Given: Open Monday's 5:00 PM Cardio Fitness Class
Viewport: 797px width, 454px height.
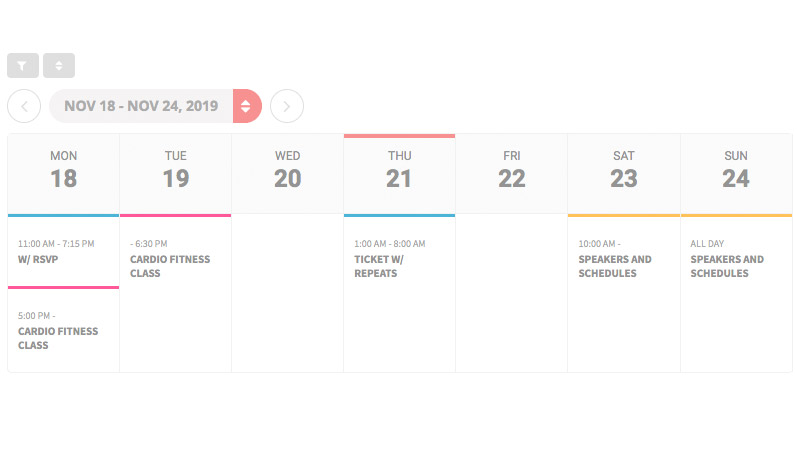Looking at the screenshot, I should pos(64,329).
